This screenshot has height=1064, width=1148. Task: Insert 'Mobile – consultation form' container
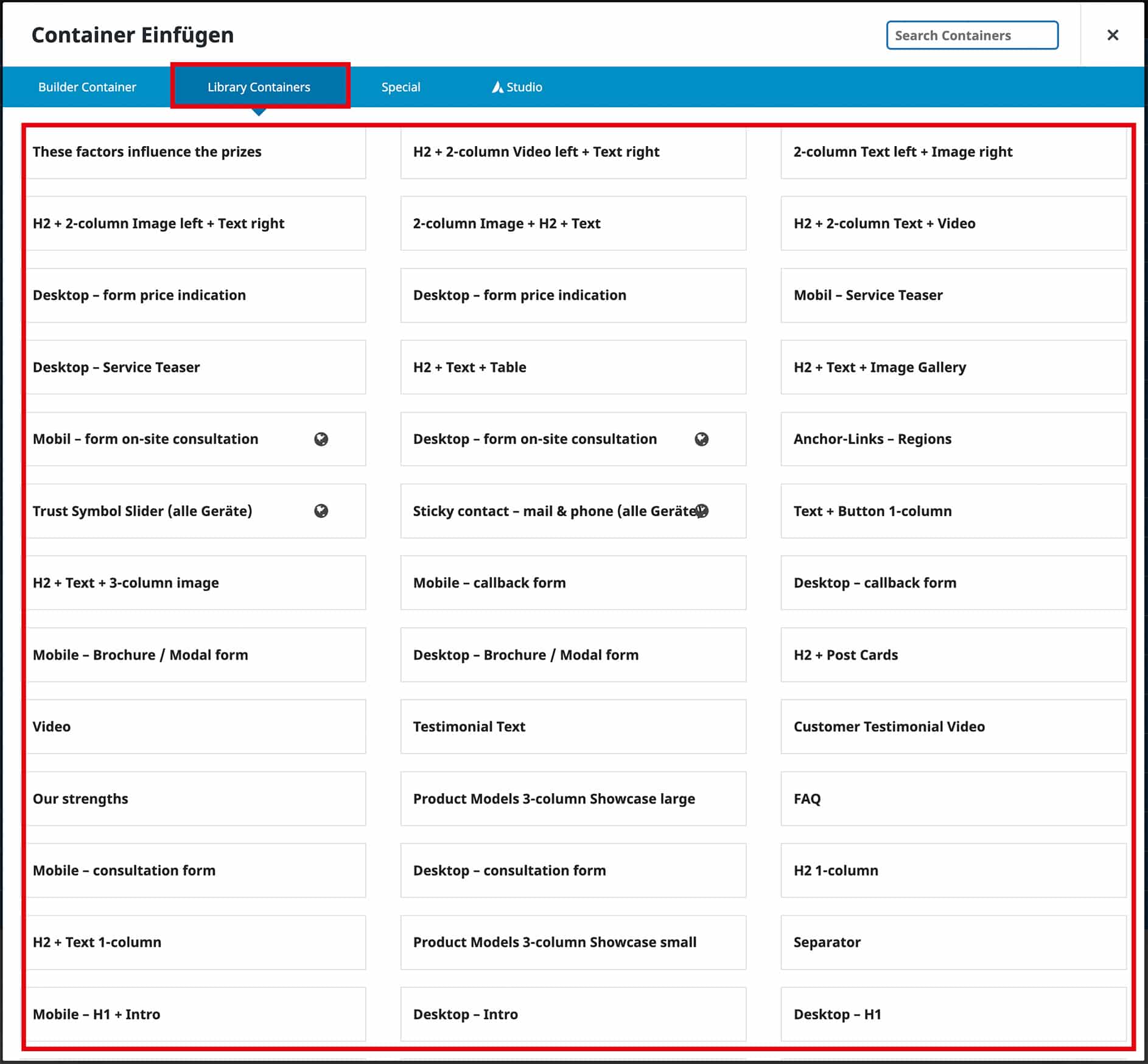coord(195,870)
